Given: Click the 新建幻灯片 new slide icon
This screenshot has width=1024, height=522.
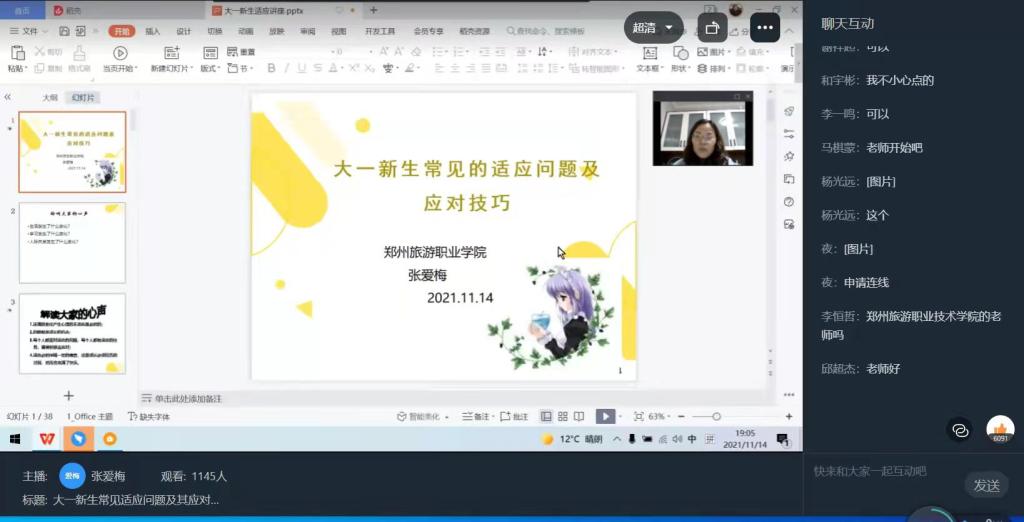Looking at the screenshot, I should [x=171, y=53].
